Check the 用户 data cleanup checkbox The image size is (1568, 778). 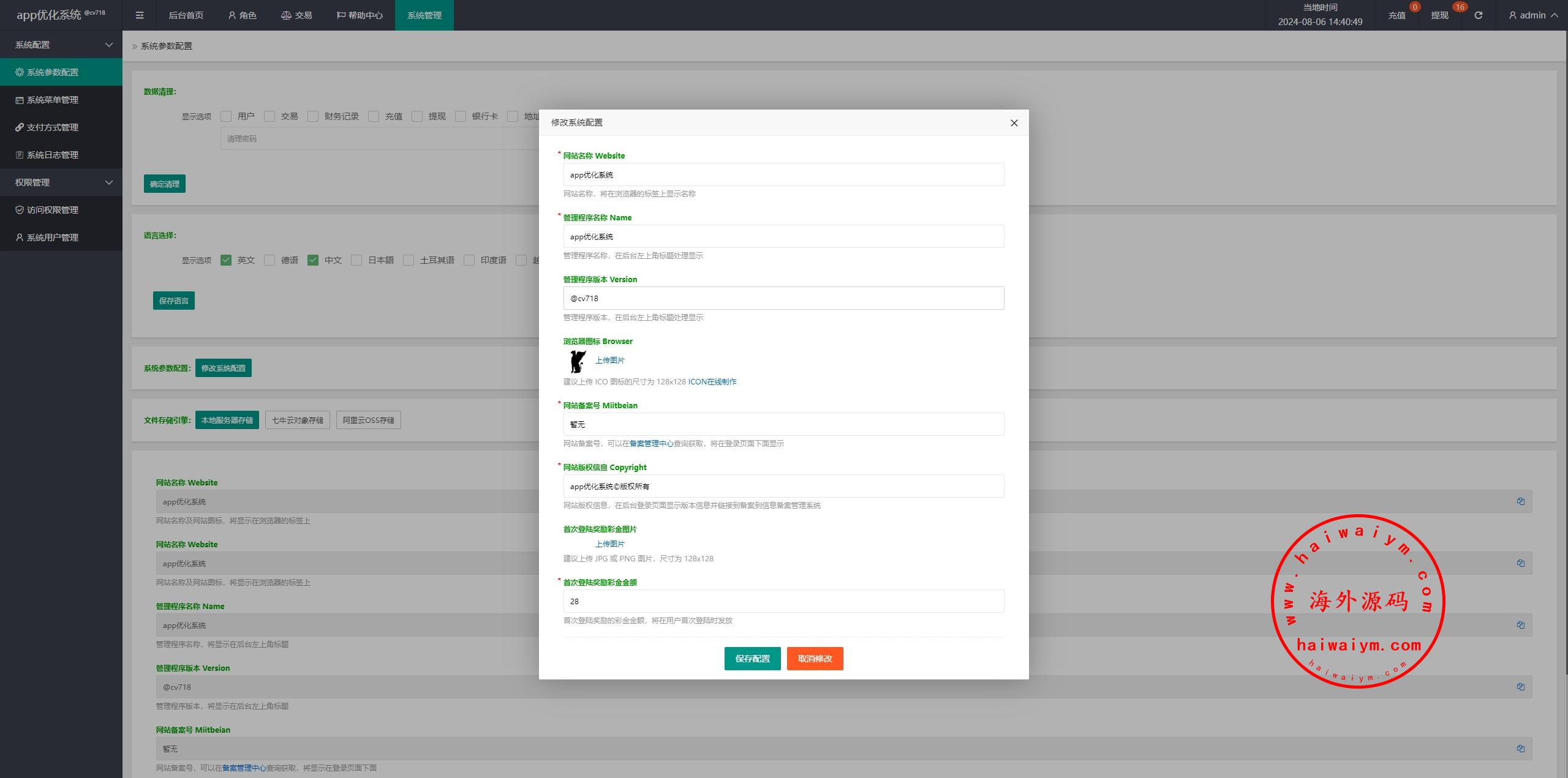point(226,116)
